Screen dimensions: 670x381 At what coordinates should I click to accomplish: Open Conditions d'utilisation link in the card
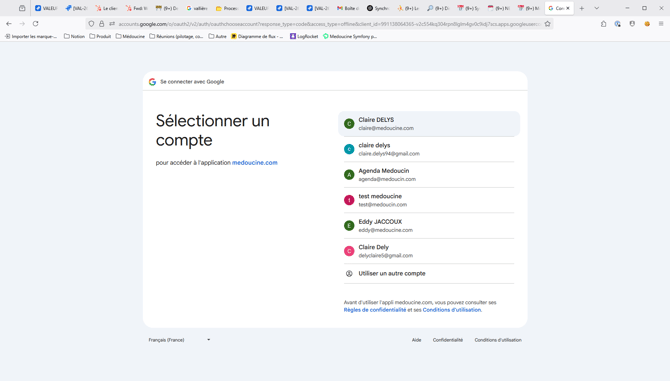[x=452, y=310]
